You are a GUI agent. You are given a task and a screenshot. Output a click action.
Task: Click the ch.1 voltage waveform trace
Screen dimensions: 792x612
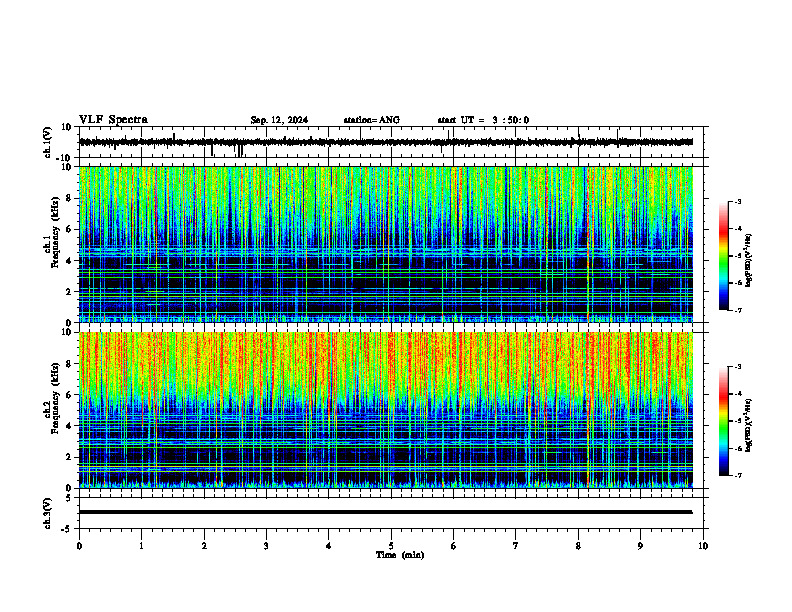386,142
